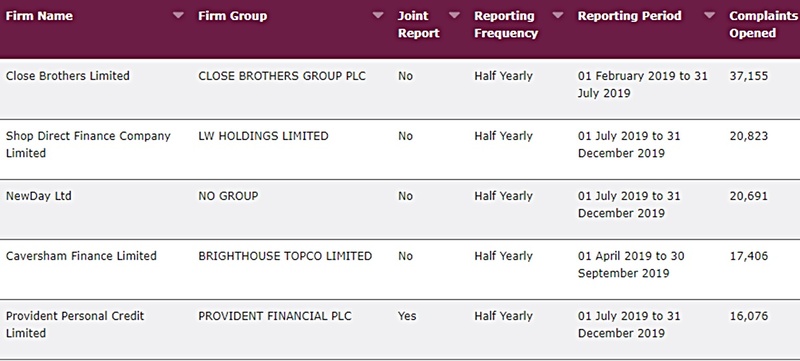Screen dimensions: 800x361
Task: Select the NewDay Ltd firm name
Action: [x=39, y=196]
